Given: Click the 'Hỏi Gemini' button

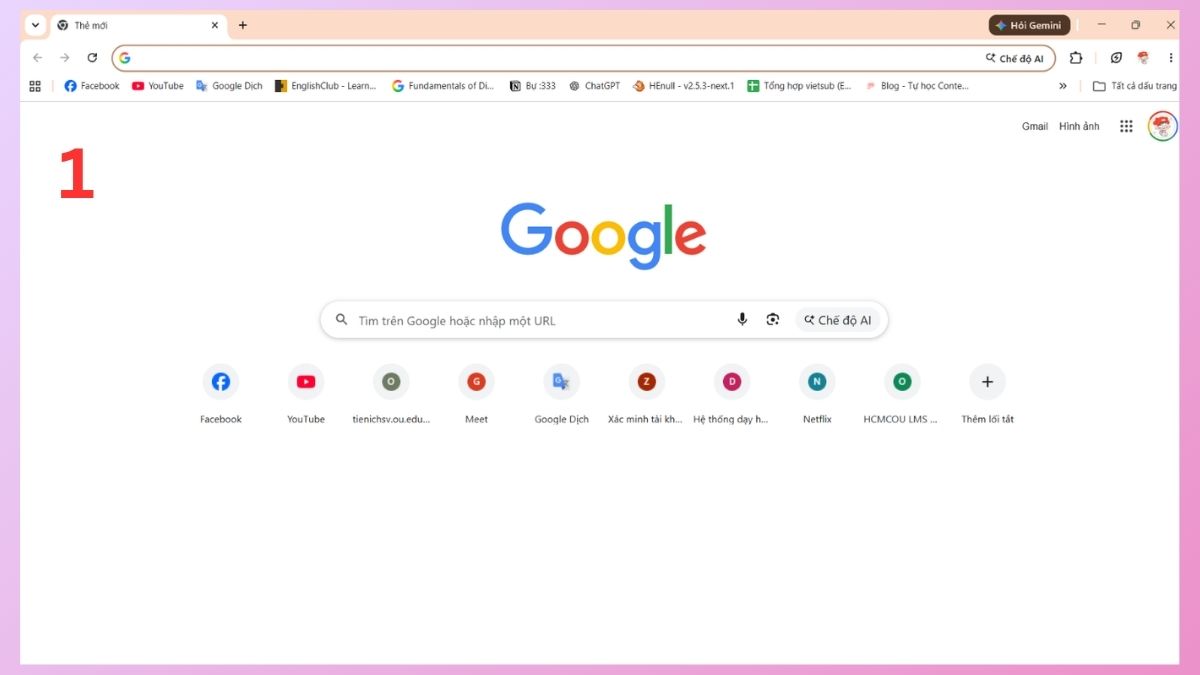Looking at the screenshot, I should click(1029, 25).
